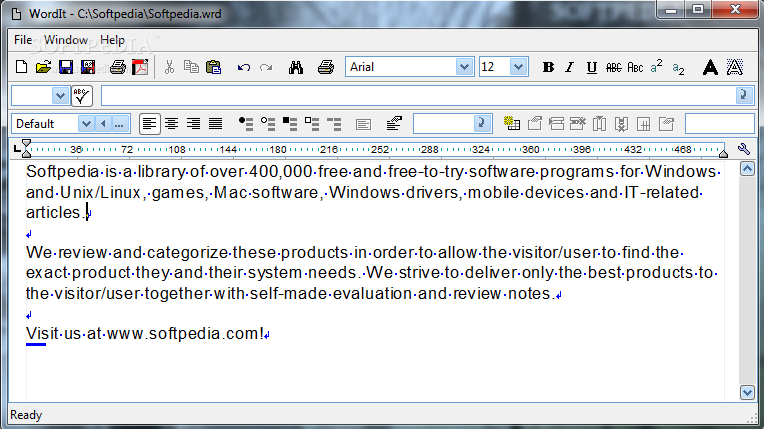Center align the text
Image resolution: width=764 pixels, height=429 pixels.
point(172,123)
